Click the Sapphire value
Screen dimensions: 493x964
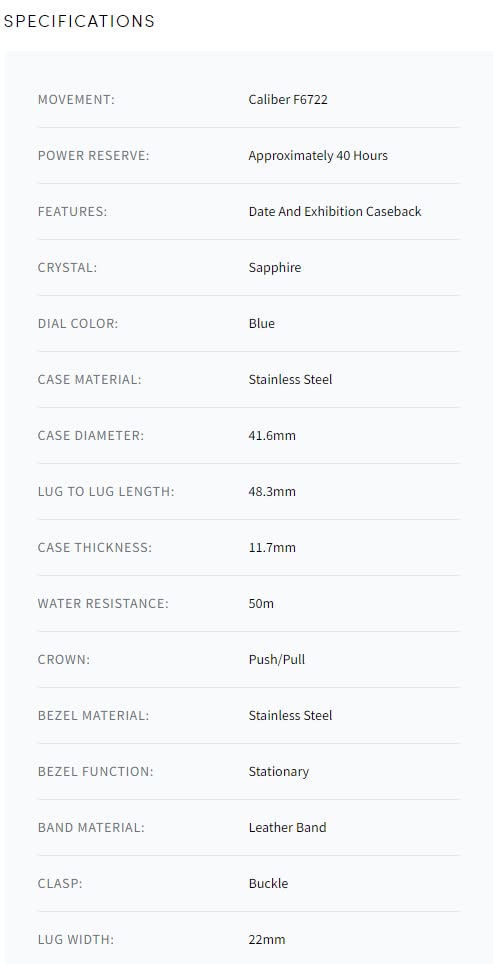(x=275, y=267)
